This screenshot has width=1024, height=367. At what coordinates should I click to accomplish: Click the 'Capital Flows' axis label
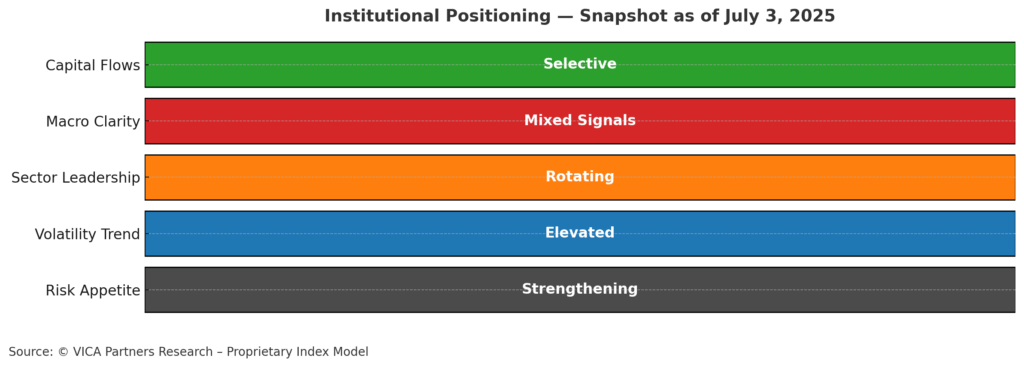click(x=93, y=65)
